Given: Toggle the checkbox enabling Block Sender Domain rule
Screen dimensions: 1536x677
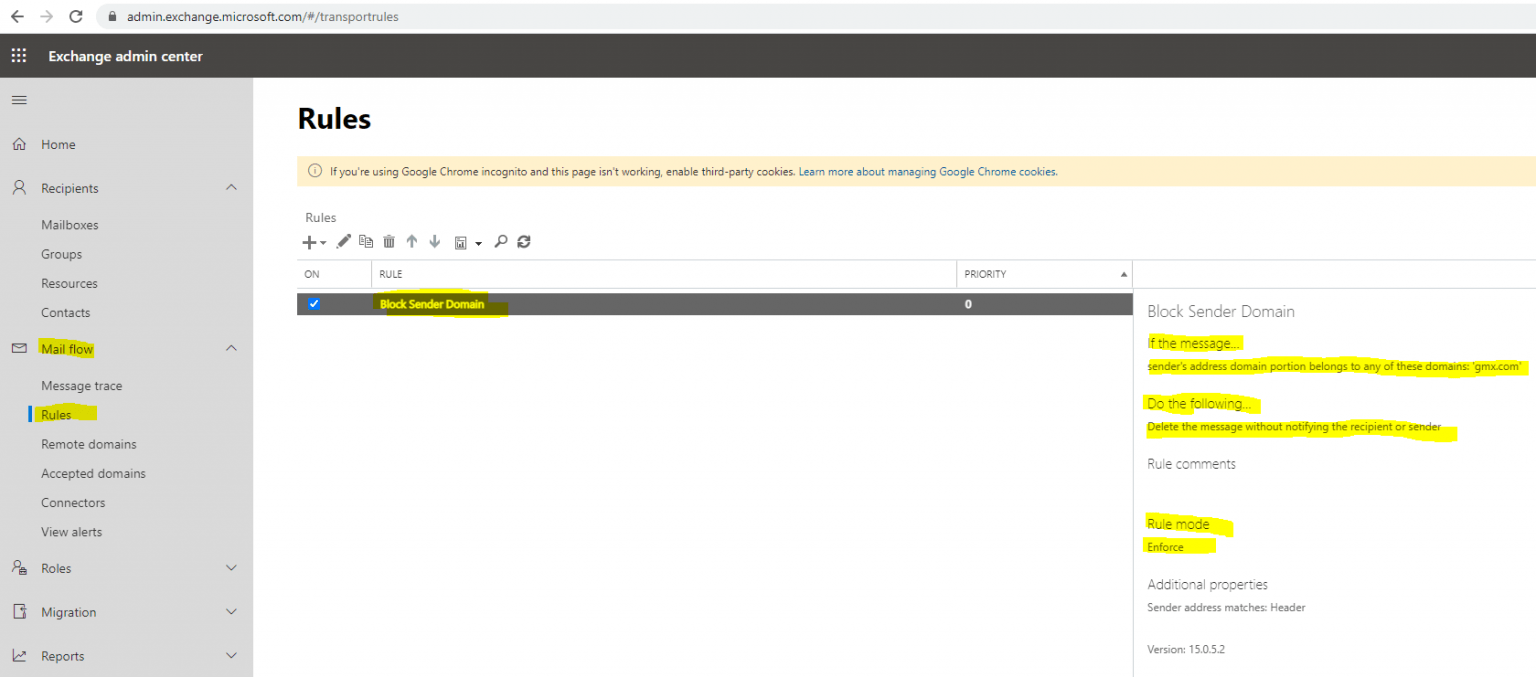Looking at the screenshot, I should coord(314,304).
